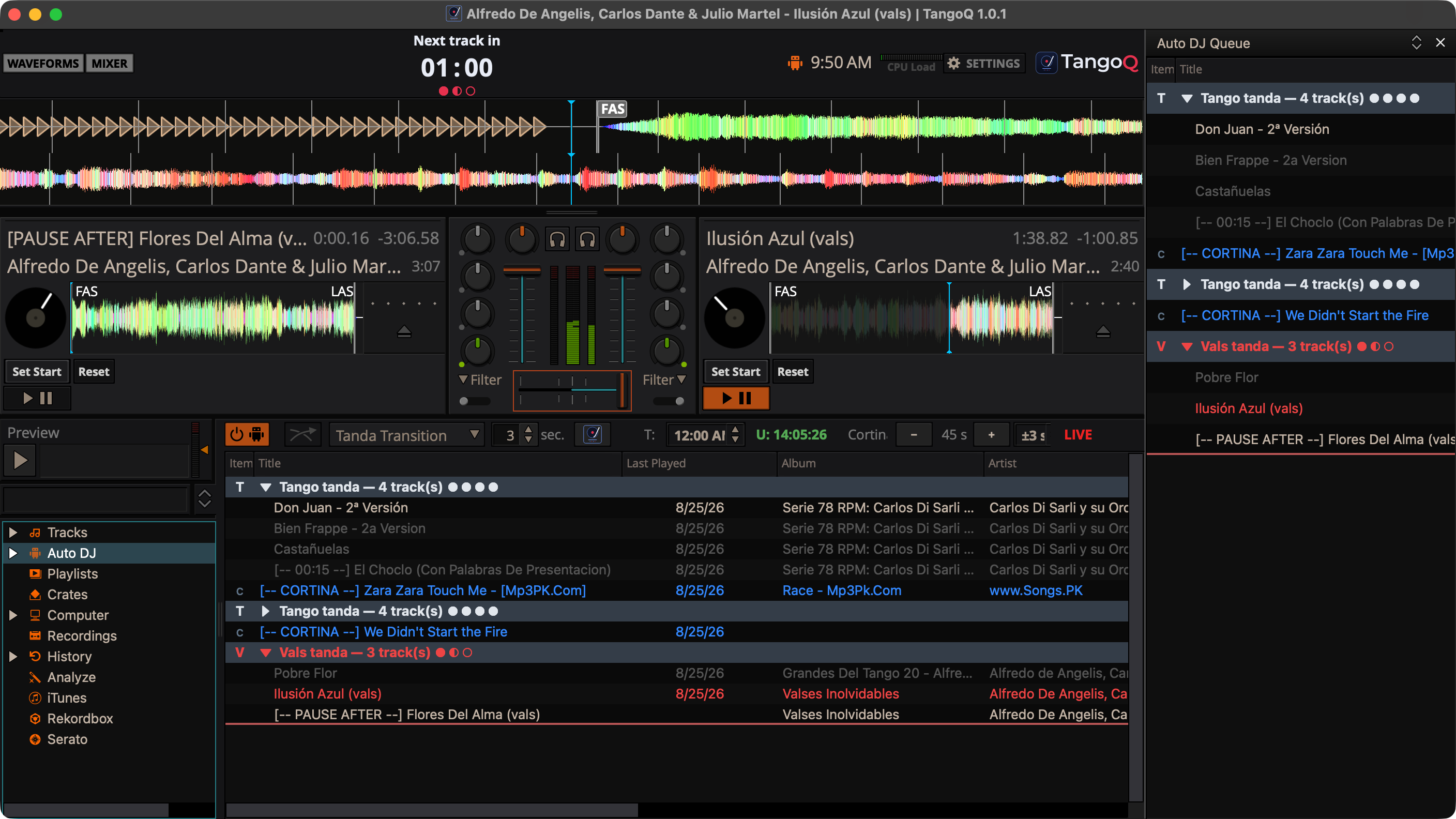Click the Tracks library icon

35,533
